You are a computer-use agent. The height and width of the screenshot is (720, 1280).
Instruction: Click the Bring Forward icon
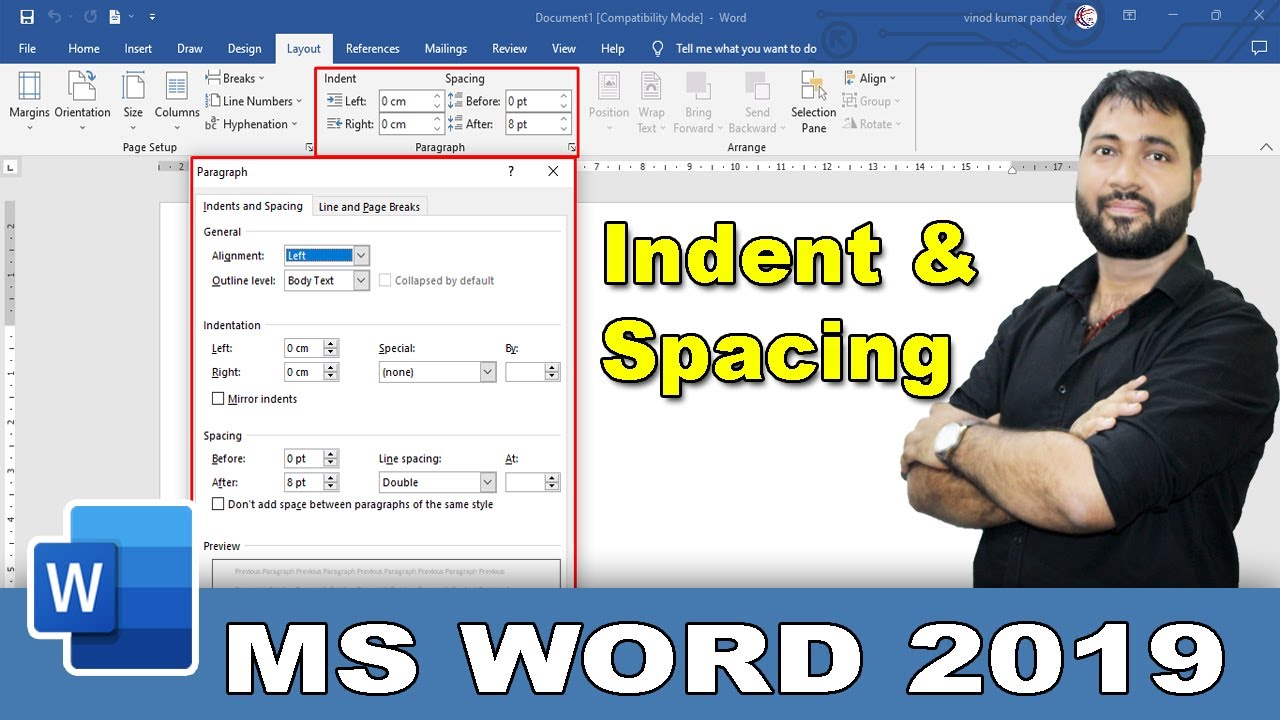698,102
